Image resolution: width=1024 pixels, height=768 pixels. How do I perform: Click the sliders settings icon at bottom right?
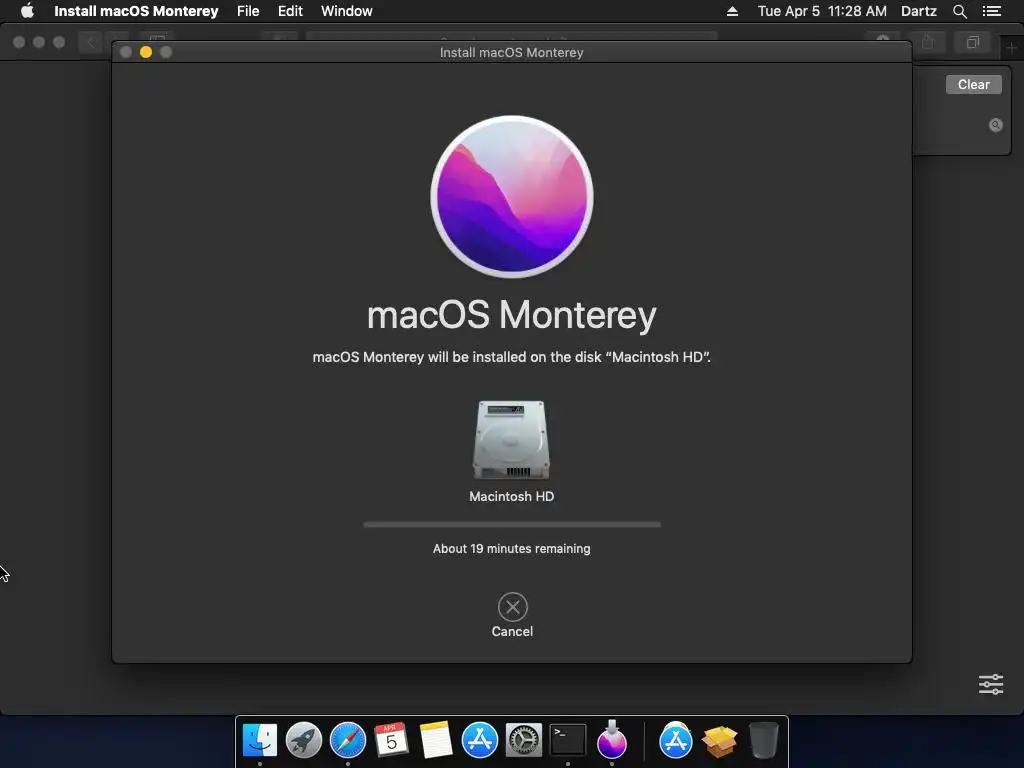(991, 684)
